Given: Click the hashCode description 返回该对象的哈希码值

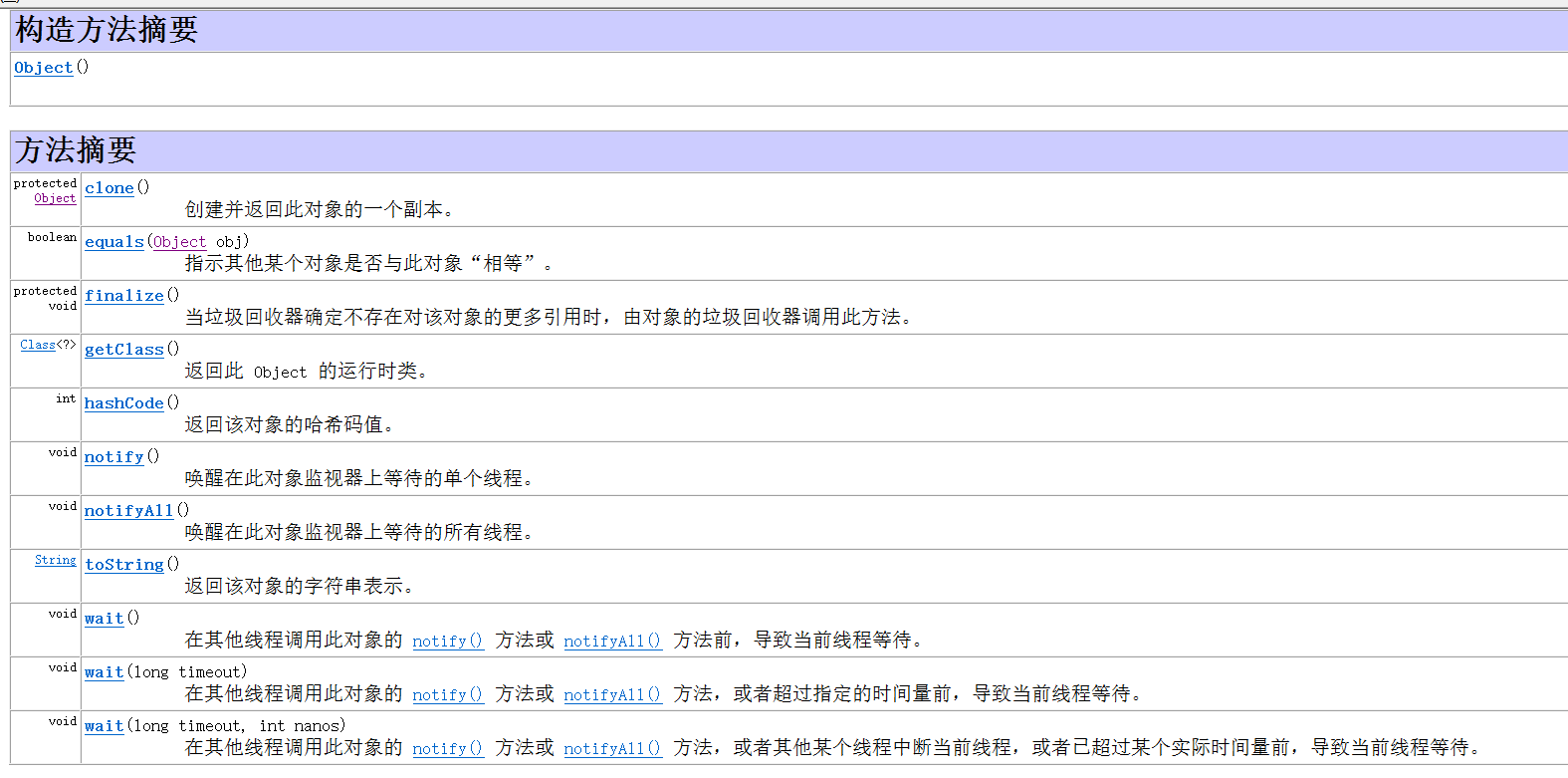Looking at the screenshot, I should tap(290, 425).
